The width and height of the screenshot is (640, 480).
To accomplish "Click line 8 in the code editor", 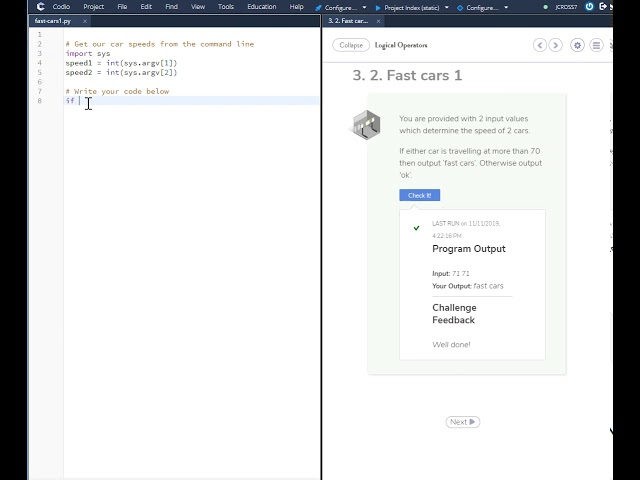I will click(x=192, y=100).
